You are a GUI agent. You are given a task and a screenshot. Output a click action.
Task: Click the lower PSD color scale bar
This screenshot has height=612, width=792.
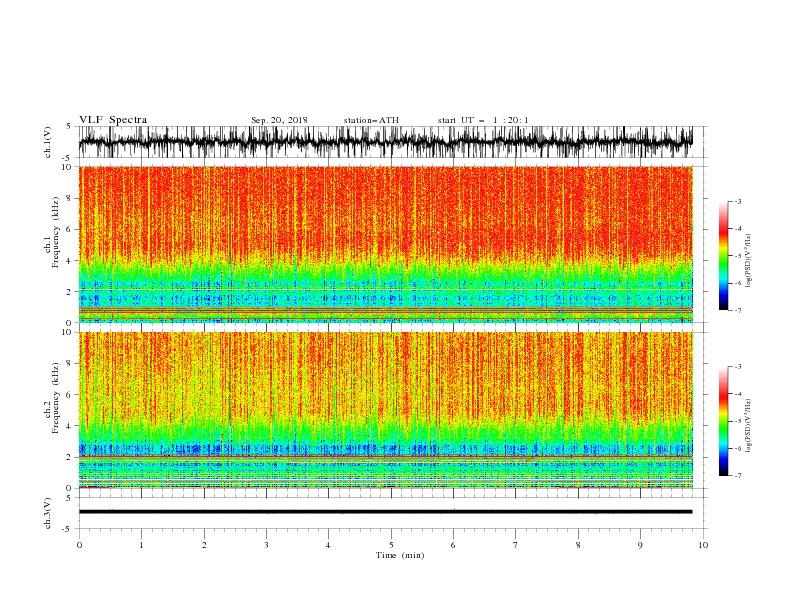click(x=723, y=421)
